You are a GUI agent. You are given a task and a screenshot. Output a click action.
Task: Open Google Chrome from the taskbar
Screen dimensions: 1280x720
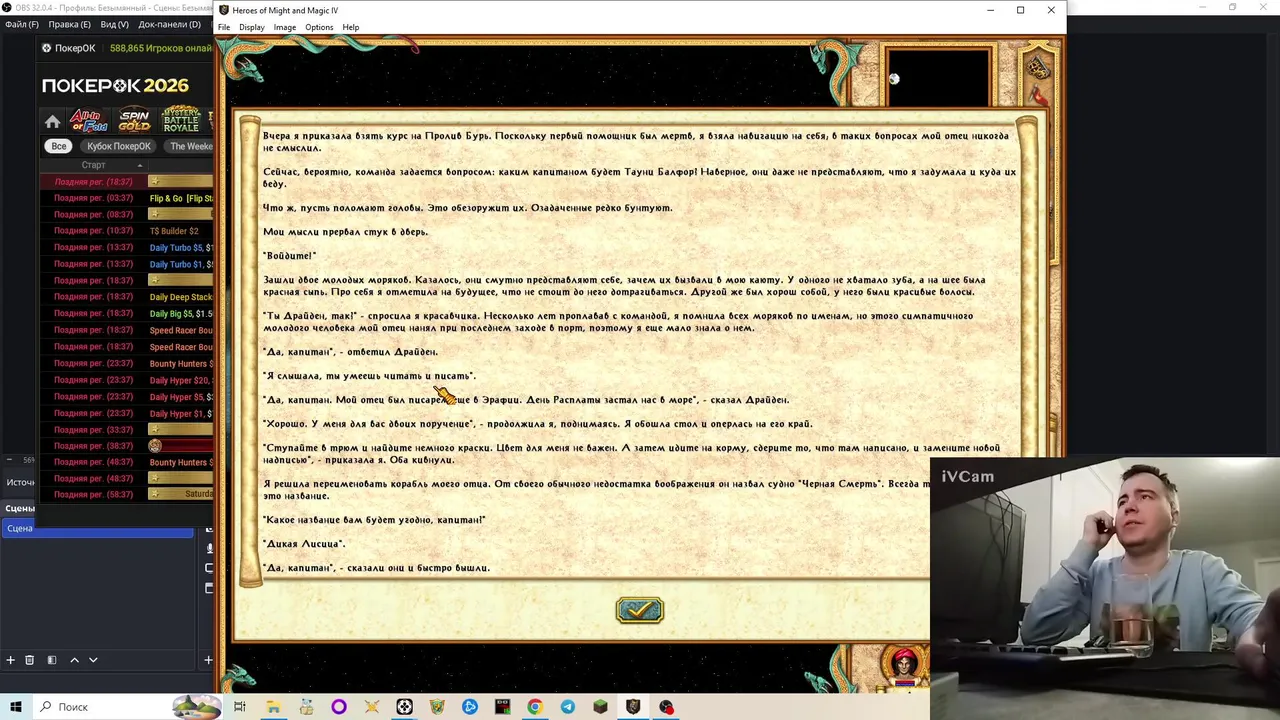[535, 707]
